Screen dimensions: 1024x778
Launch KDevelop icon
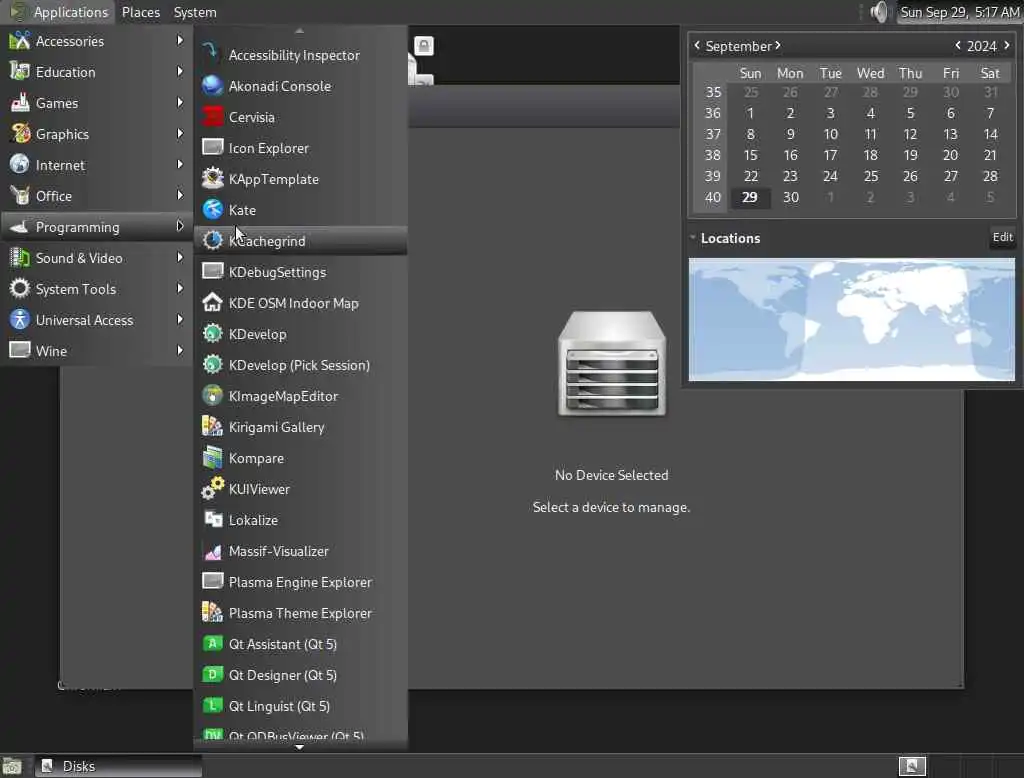(x=212, y=334)
